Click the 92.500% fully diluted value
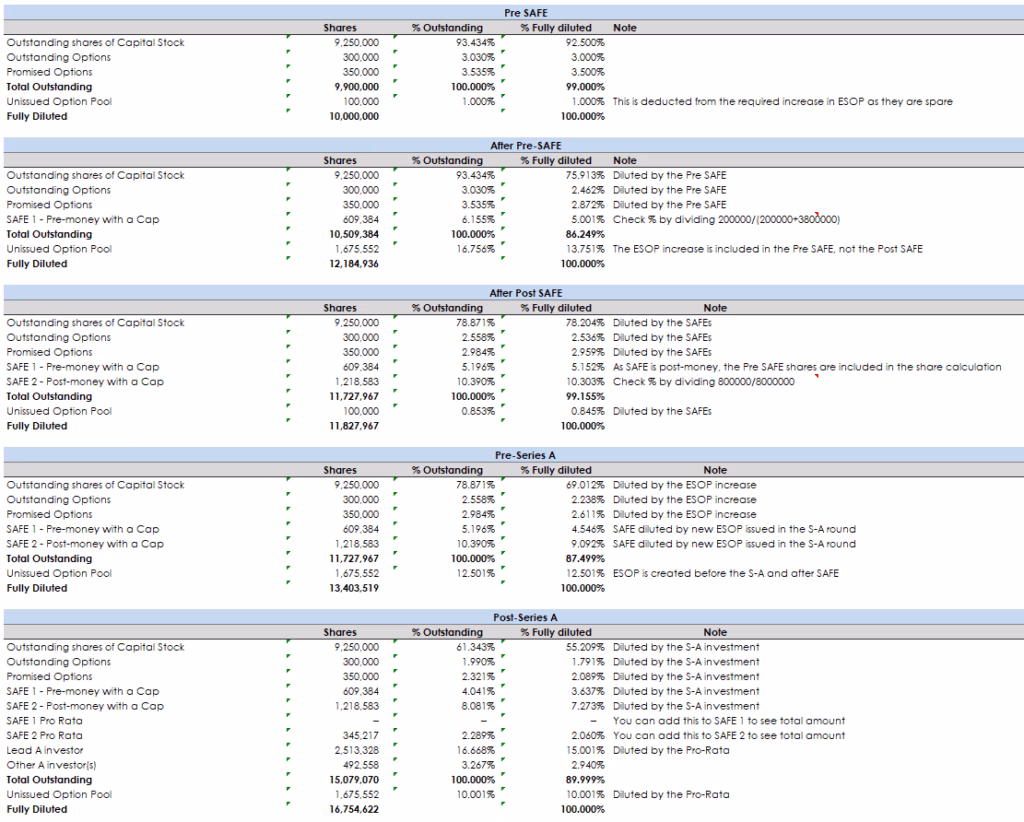This screenshot has height=822, width=1024. [584, 42]
